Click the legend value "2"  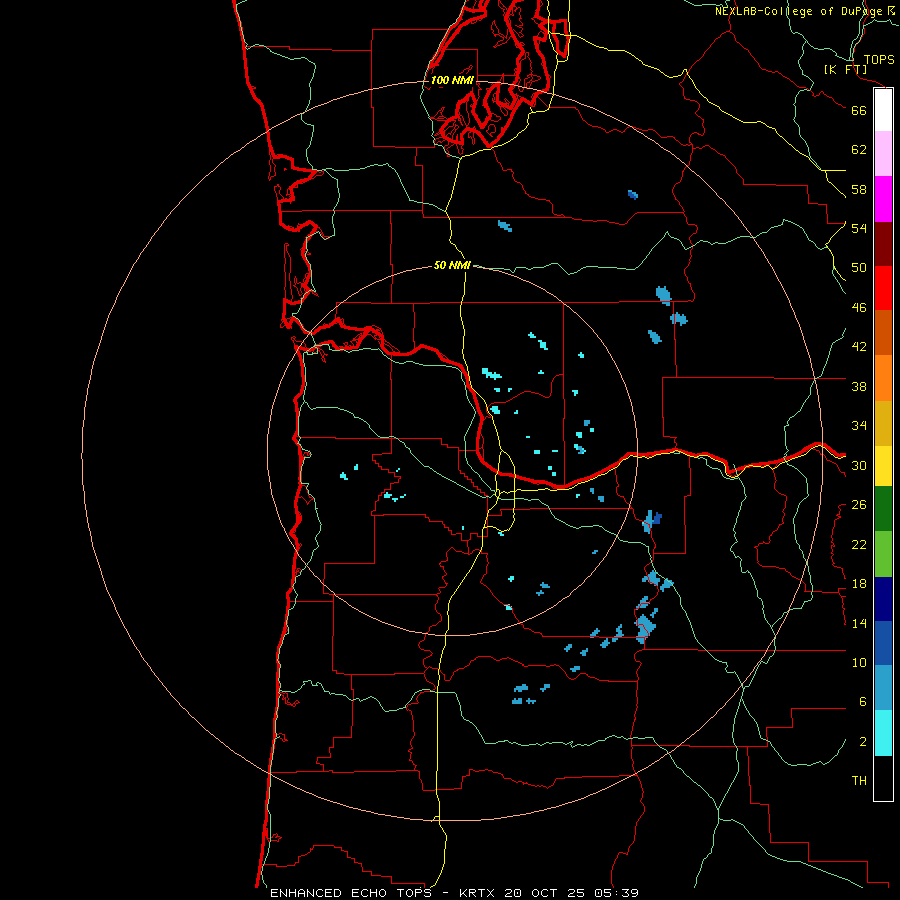click(863, 742)
